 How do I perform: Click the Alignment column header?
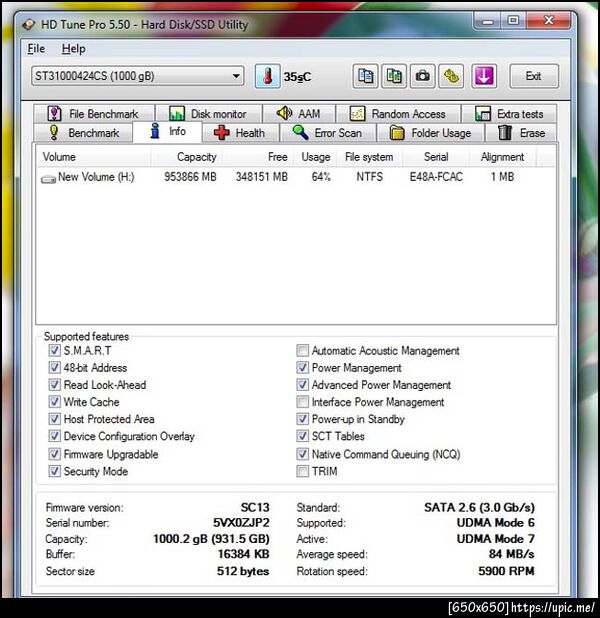(503, 157)
